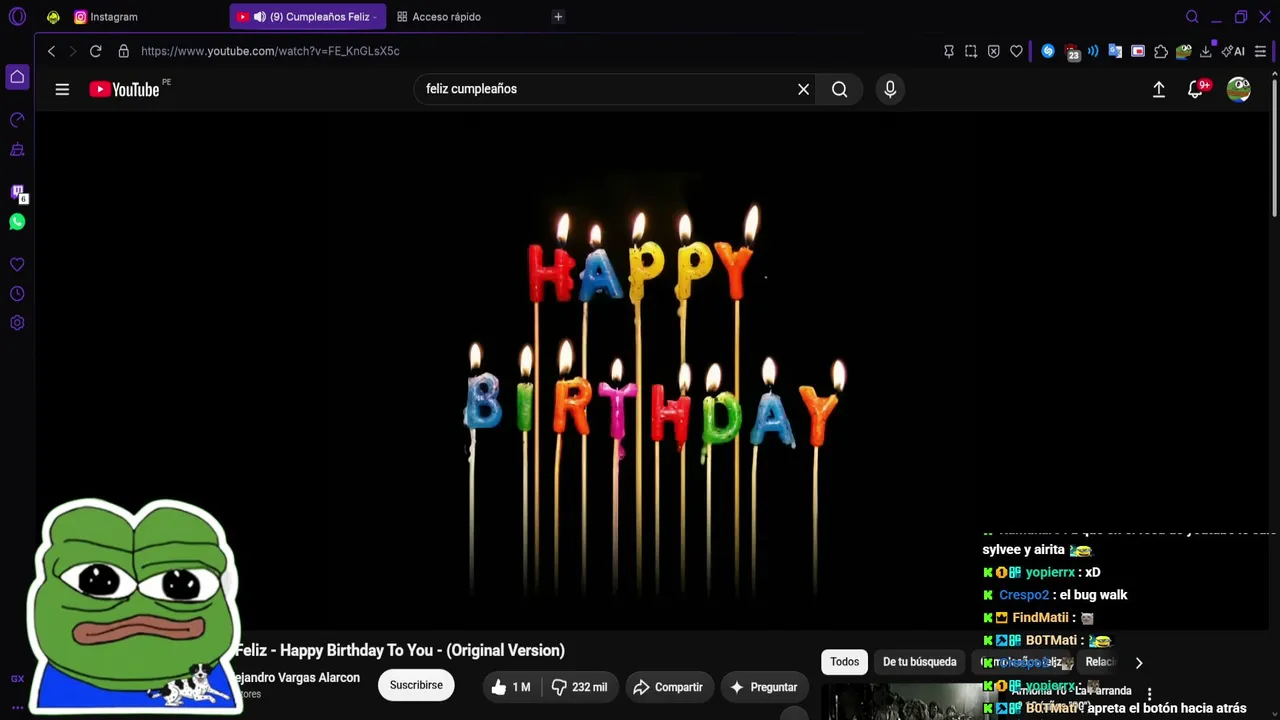
Task: Open the YouTube guide hamburger menu
Action: (62, 89)
